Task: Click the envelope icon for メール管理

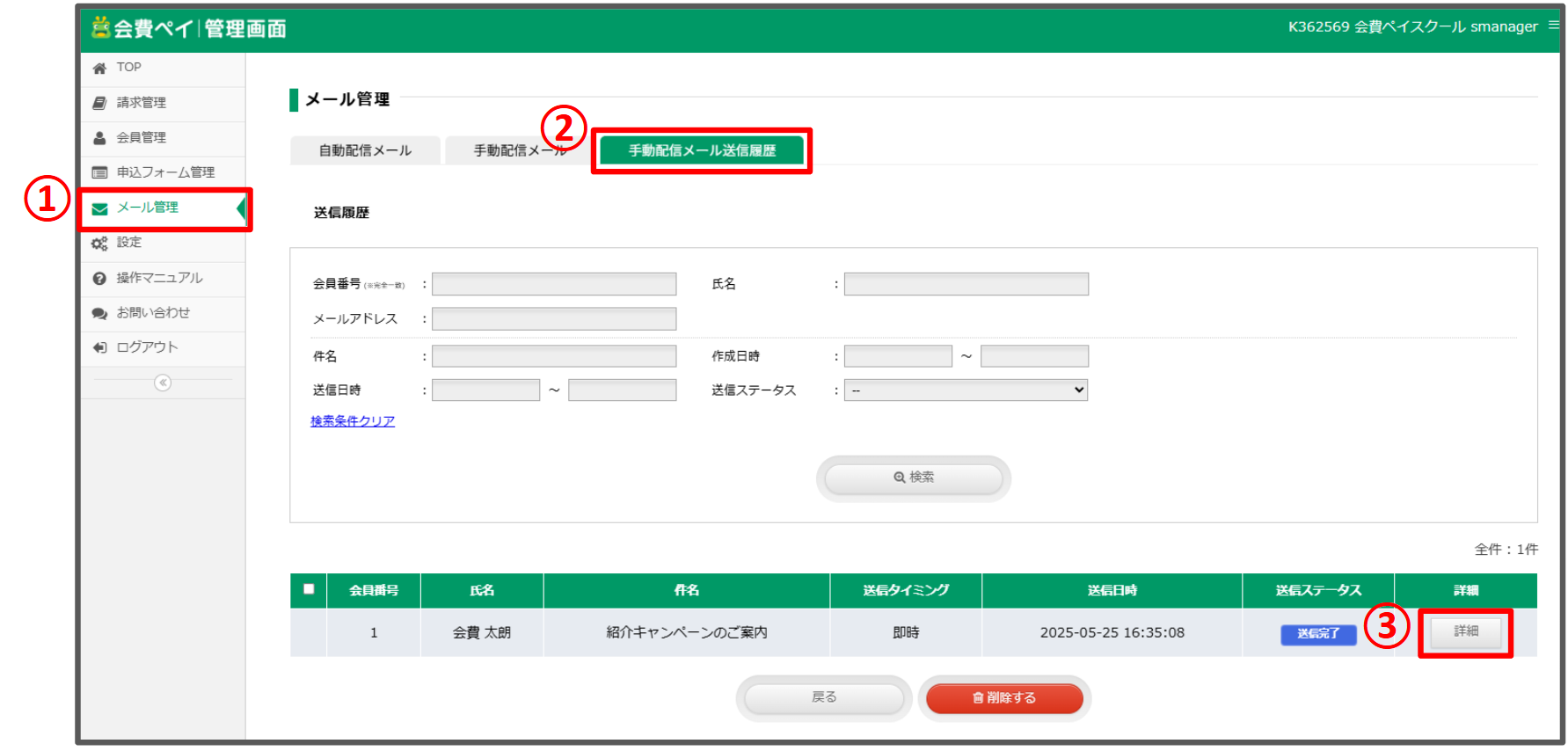Action: click(99, 208)
